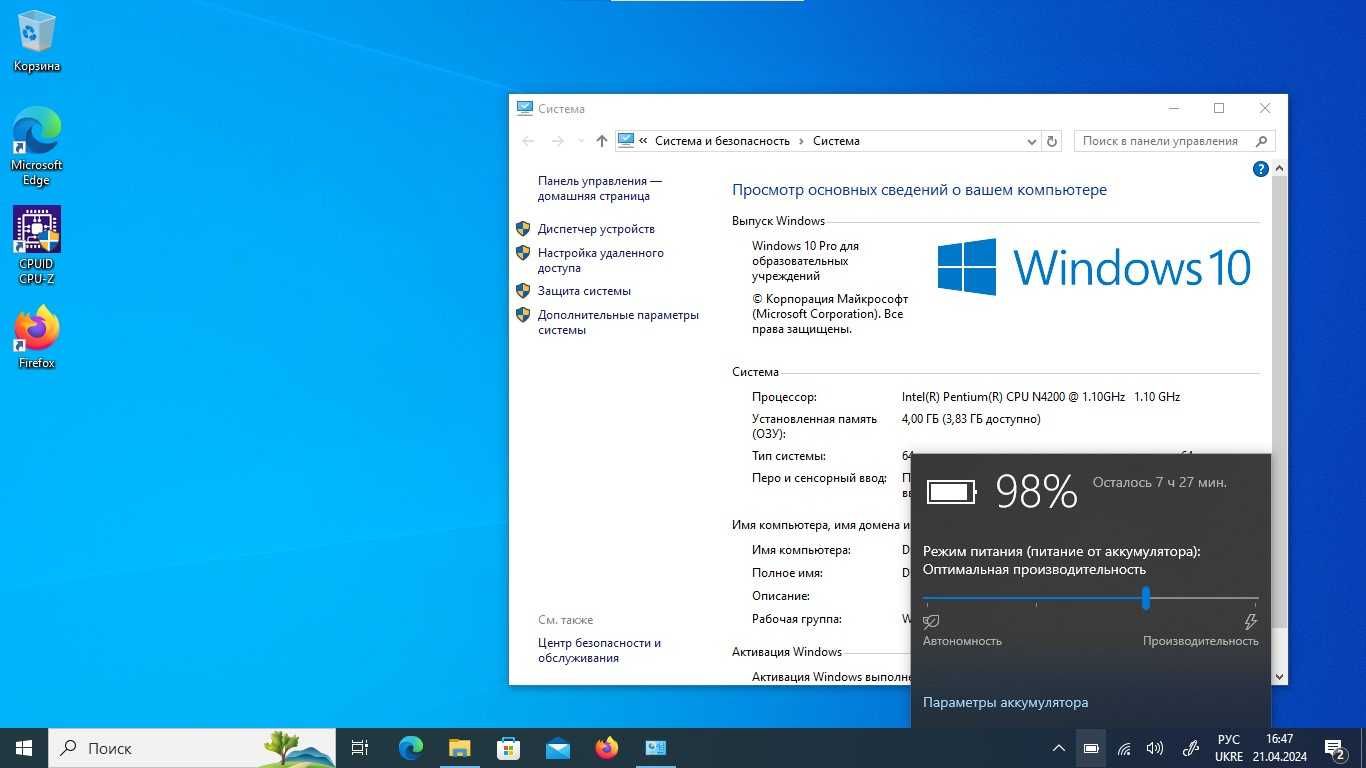Launch CPUID CPU-Z desktop shortcut
Viewport: 1366px width, 768px height.
[37, 245]
